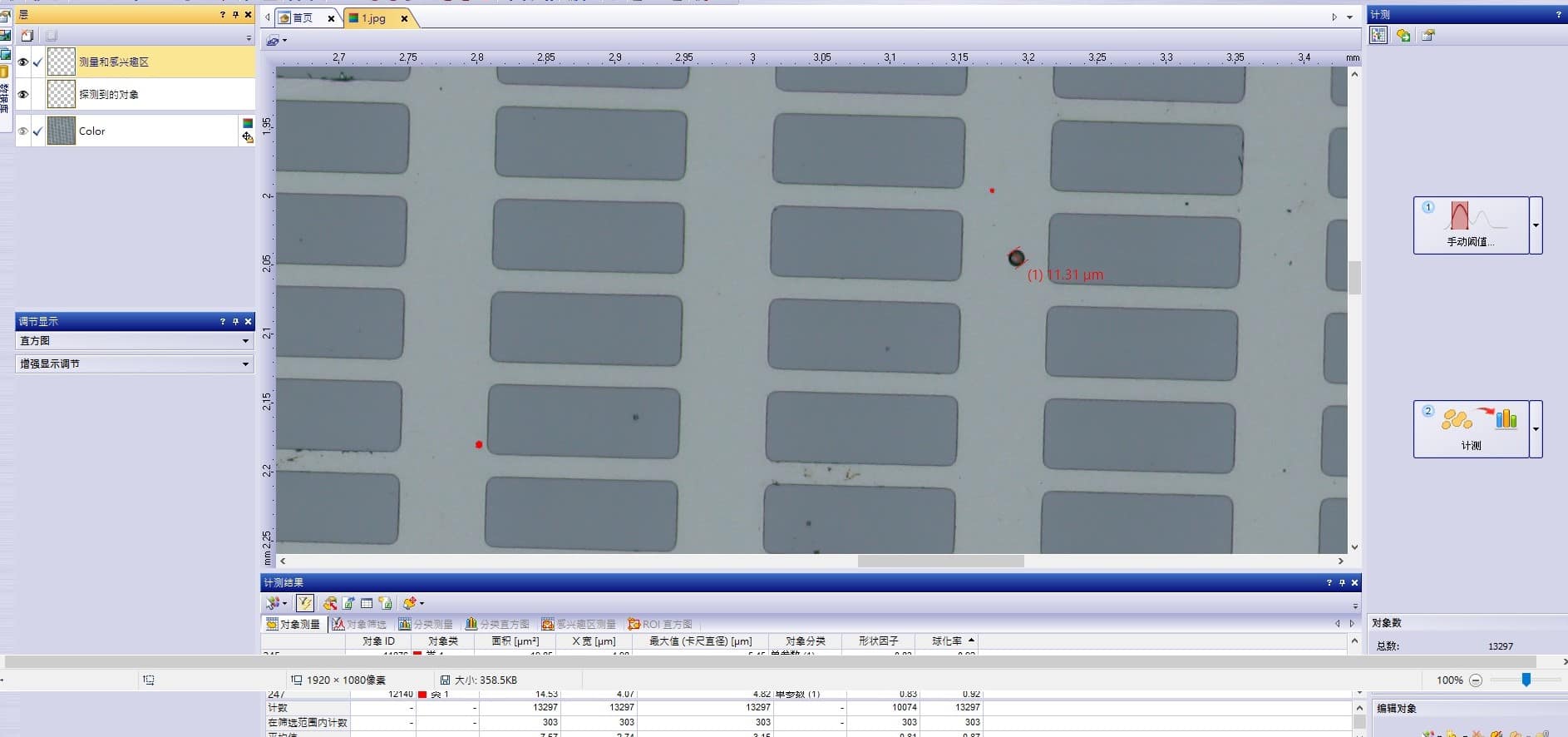This screenshot has height=737, width=1568.
Task: Click the first grid icon in 计测 panel toolbar
Action: pyautogui.click(x=1379, y=35)
